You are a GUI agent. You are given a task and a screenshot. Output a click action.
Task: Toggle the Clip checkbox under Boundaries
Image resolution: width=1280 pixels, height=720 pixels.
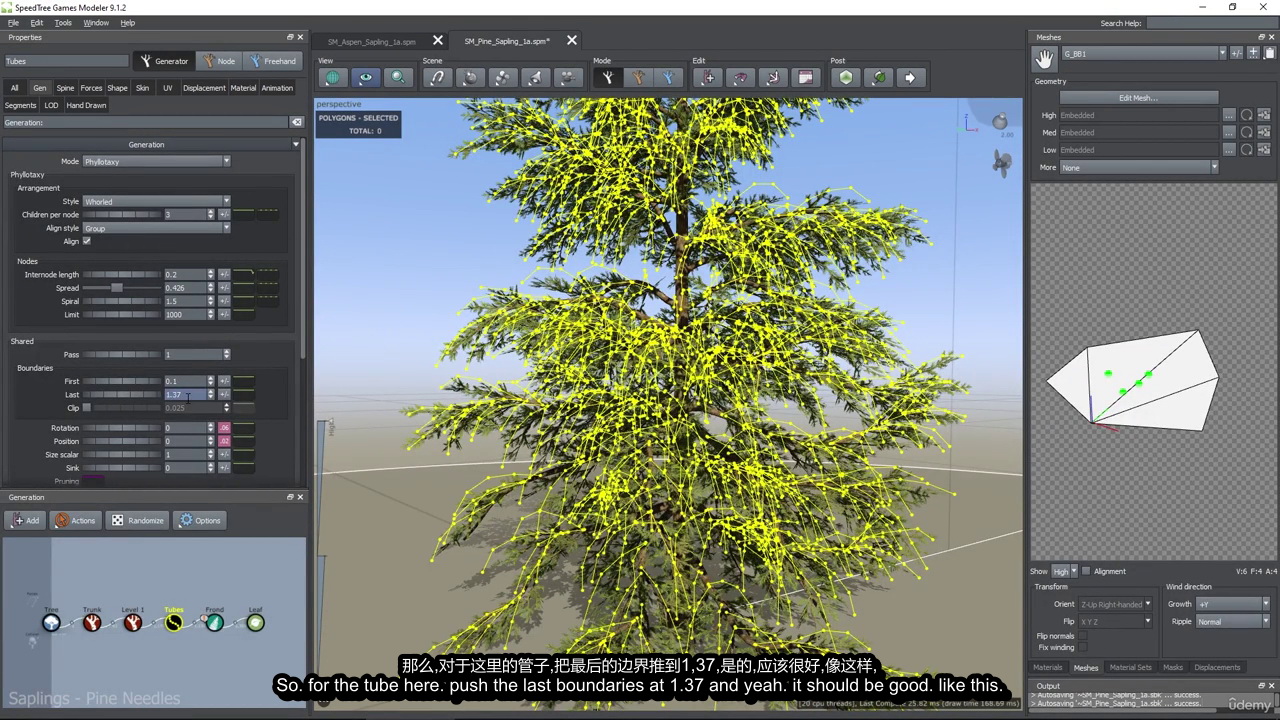87,407
